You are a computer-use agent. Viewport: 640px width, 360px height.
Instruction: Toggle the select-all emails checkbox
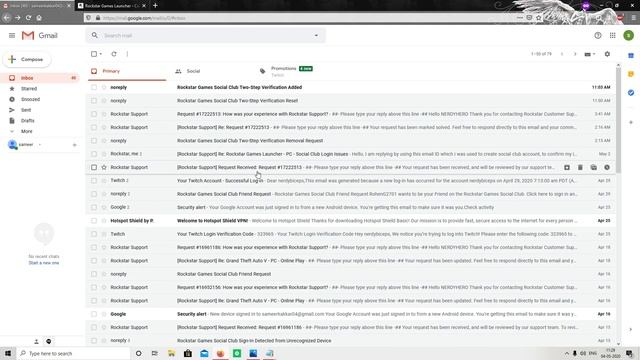pos(94,54)
